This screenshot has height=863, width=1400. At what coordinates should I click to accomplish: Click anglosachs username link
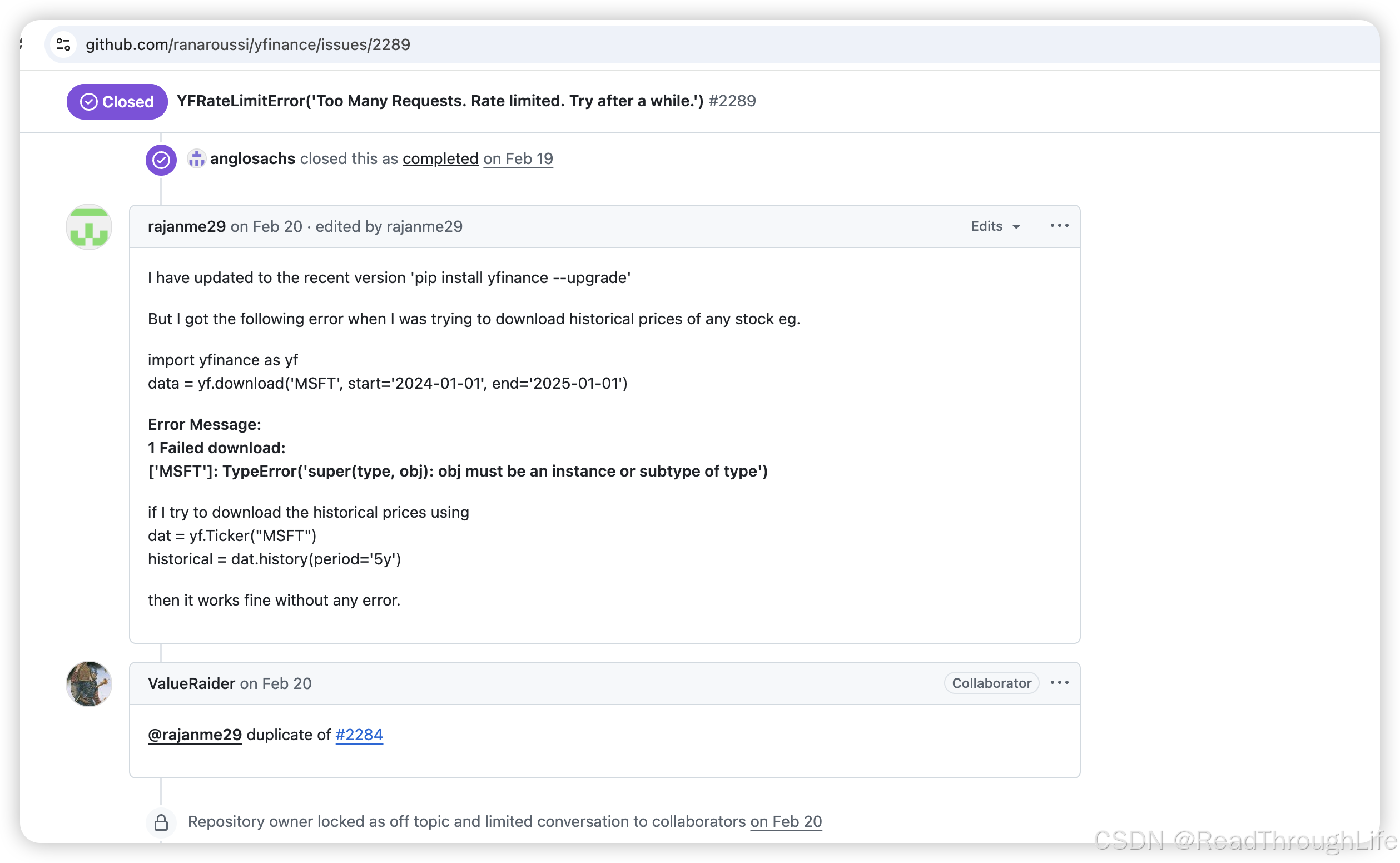[252, 158]
